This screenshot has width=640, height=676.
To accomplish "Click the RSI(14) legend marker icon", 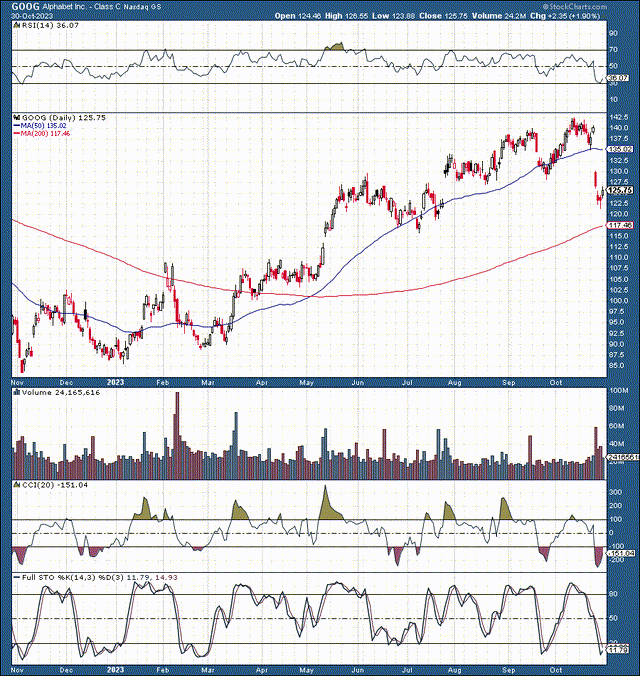I will point(17,25).
